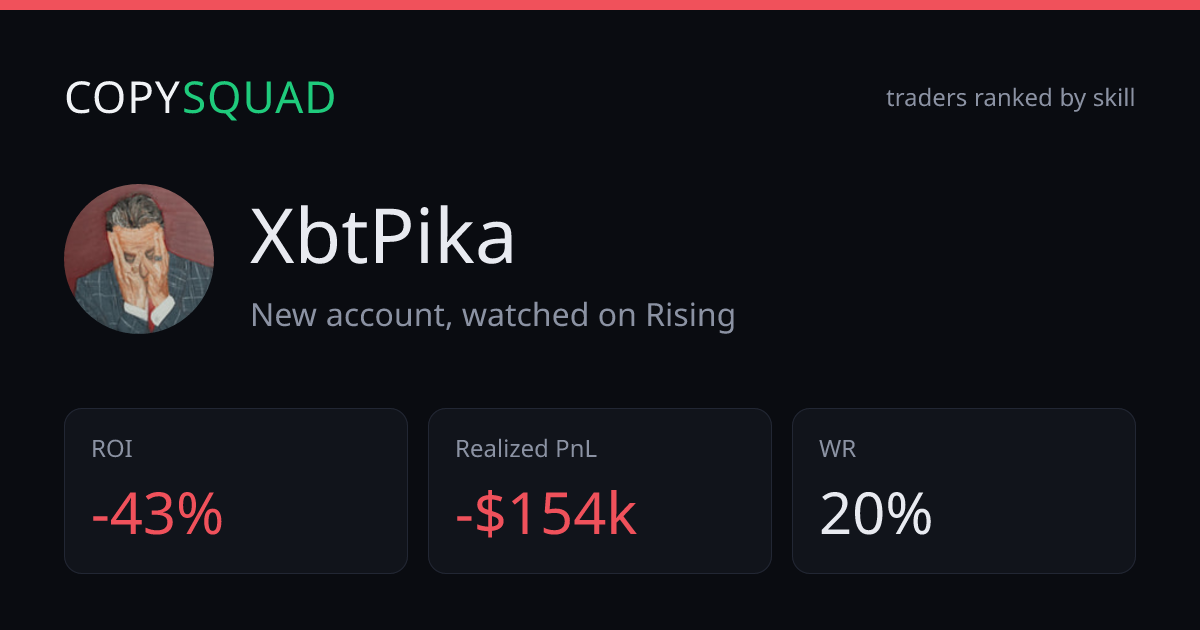Open XbtPika's profile avatar image
Screen dimensions: 1200x630
coord(139,259)
